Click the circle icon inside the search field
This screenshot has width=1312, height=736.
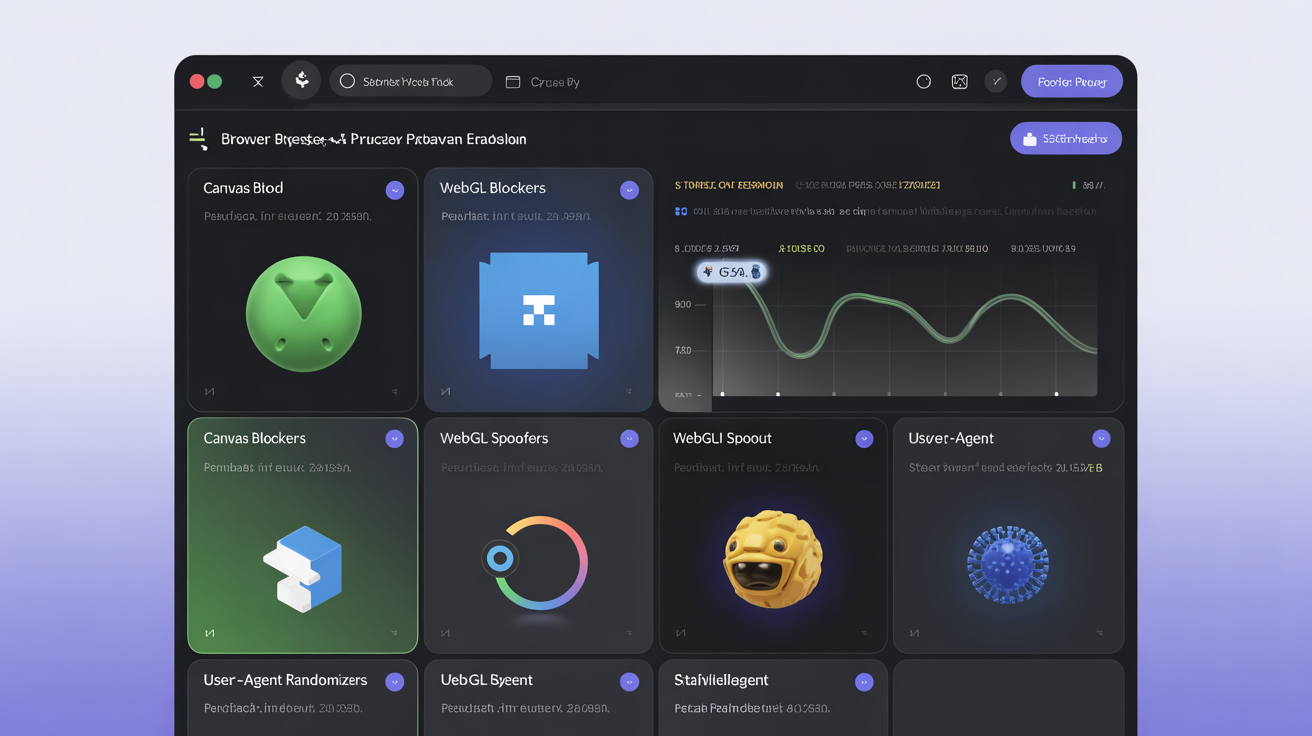347,81
